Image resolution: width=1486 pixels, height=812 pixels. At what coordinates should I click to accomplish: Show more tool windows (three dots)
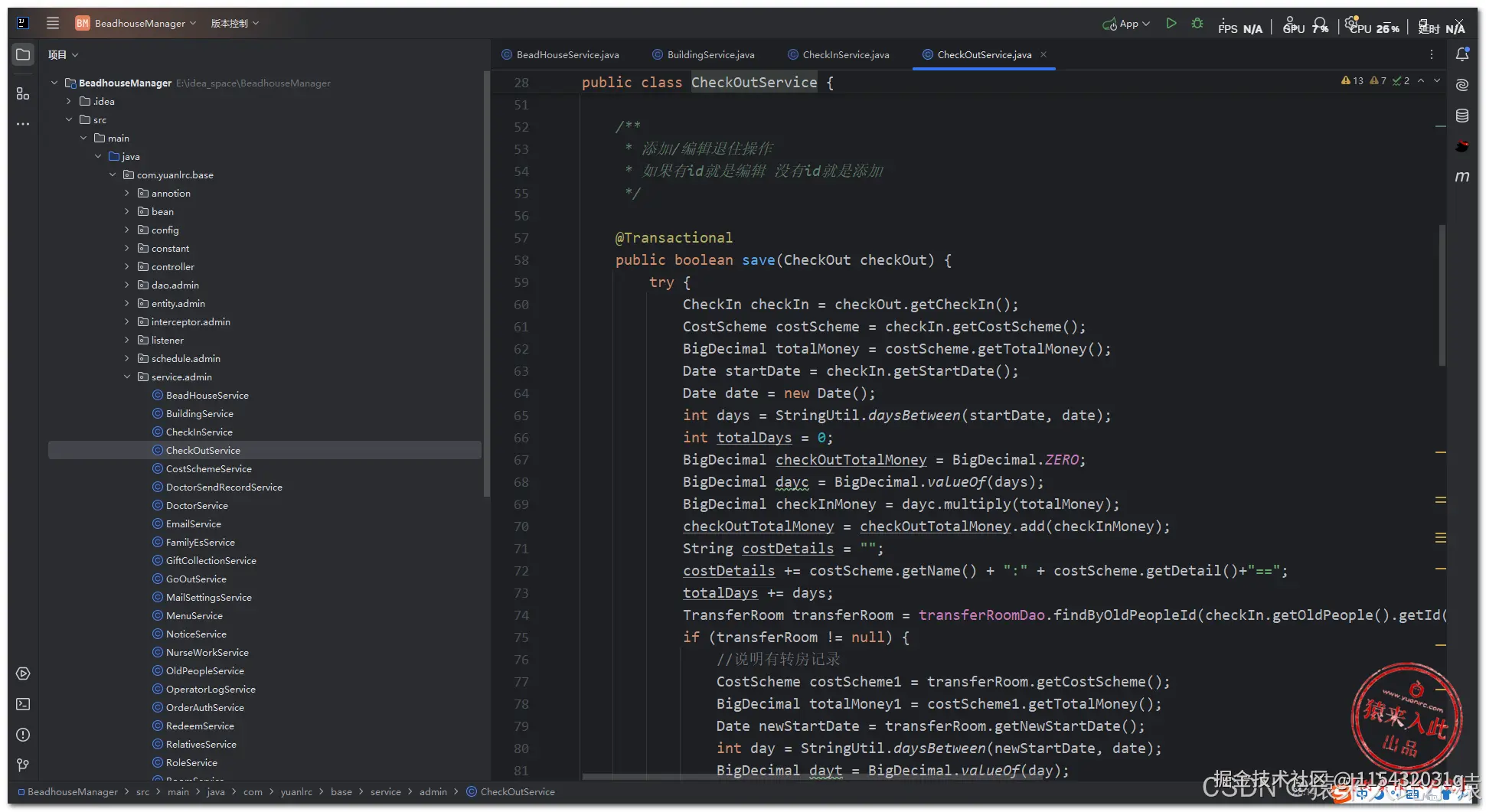(x=23, y=124)
